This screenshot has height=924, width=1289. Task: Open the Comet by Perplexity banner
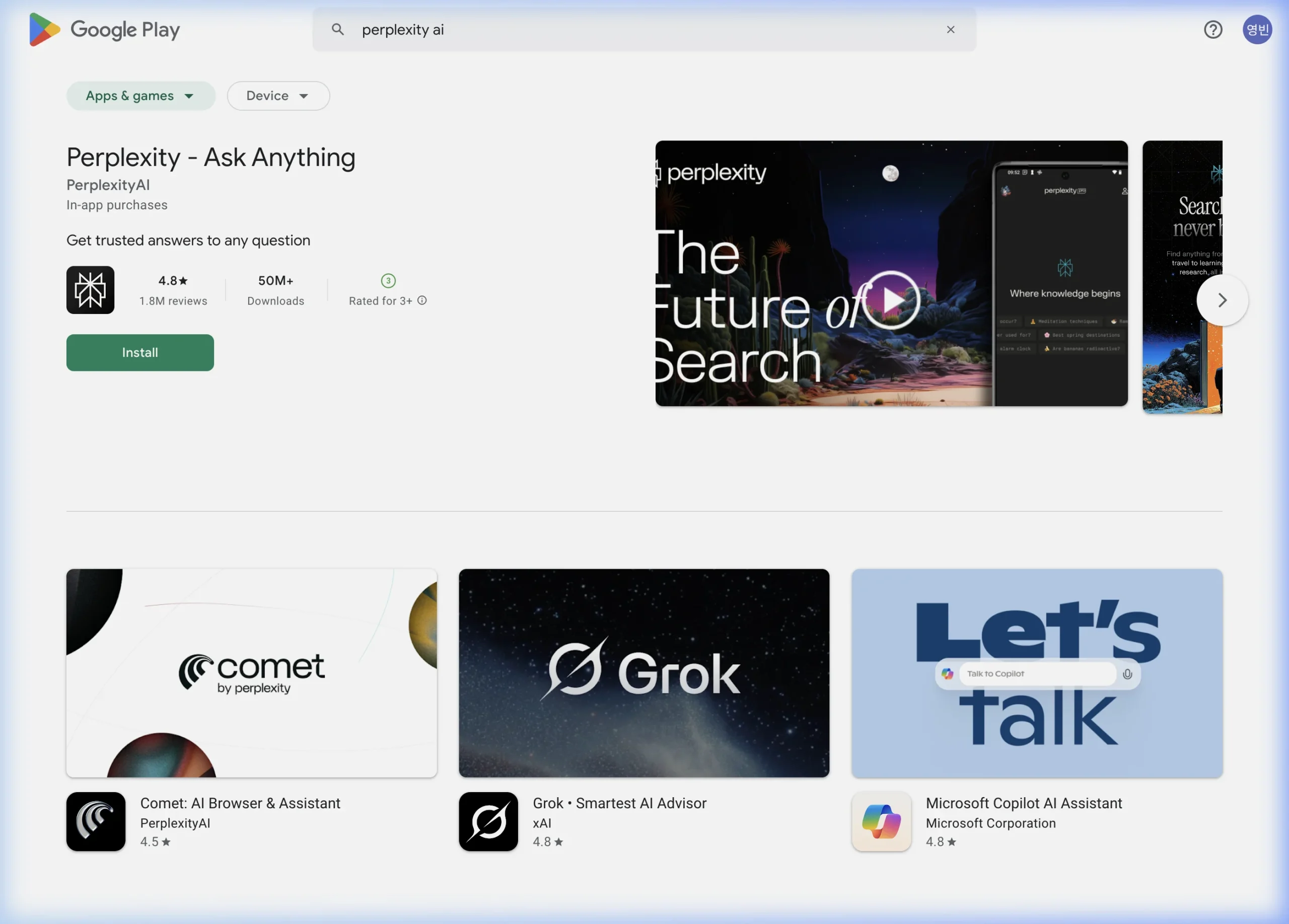coord(251,673)
